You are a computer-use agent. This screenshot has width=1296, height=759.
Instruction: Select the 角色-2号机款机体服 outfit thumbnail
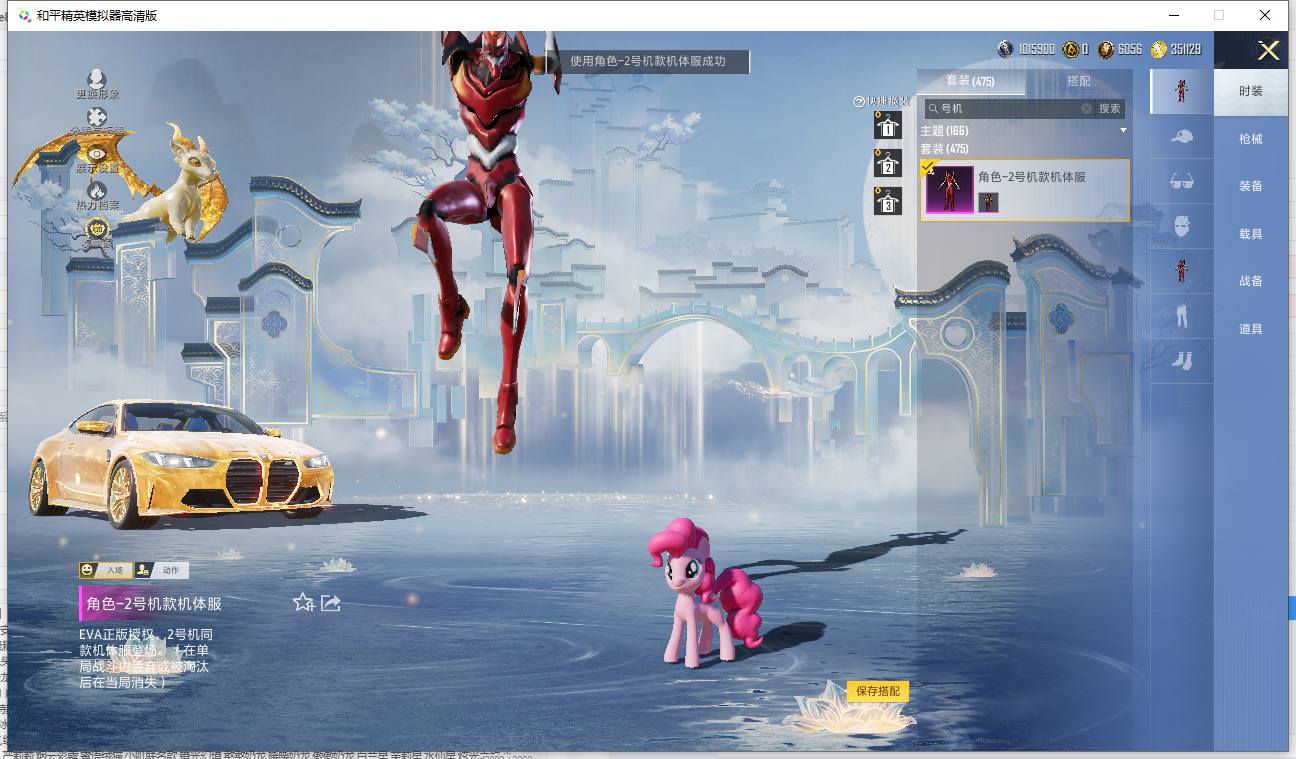(950, 190)
